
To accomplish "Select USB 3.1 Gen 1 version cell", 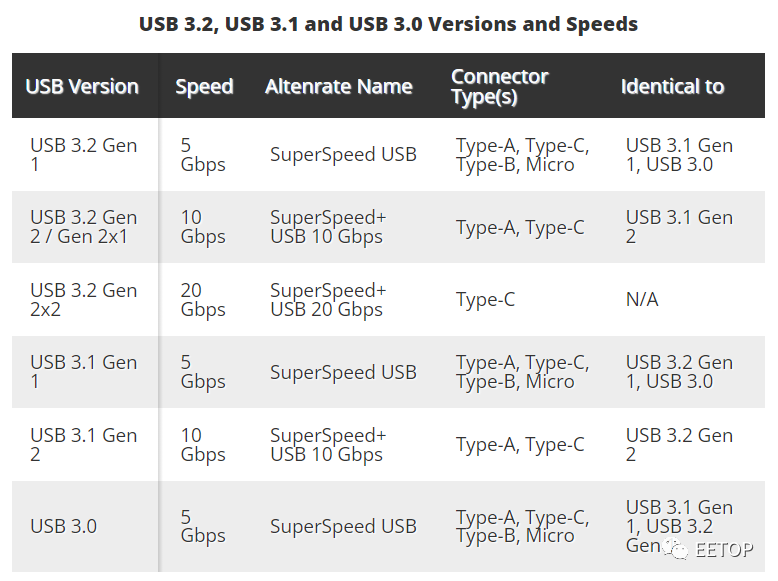I will (x=83, y=372).
